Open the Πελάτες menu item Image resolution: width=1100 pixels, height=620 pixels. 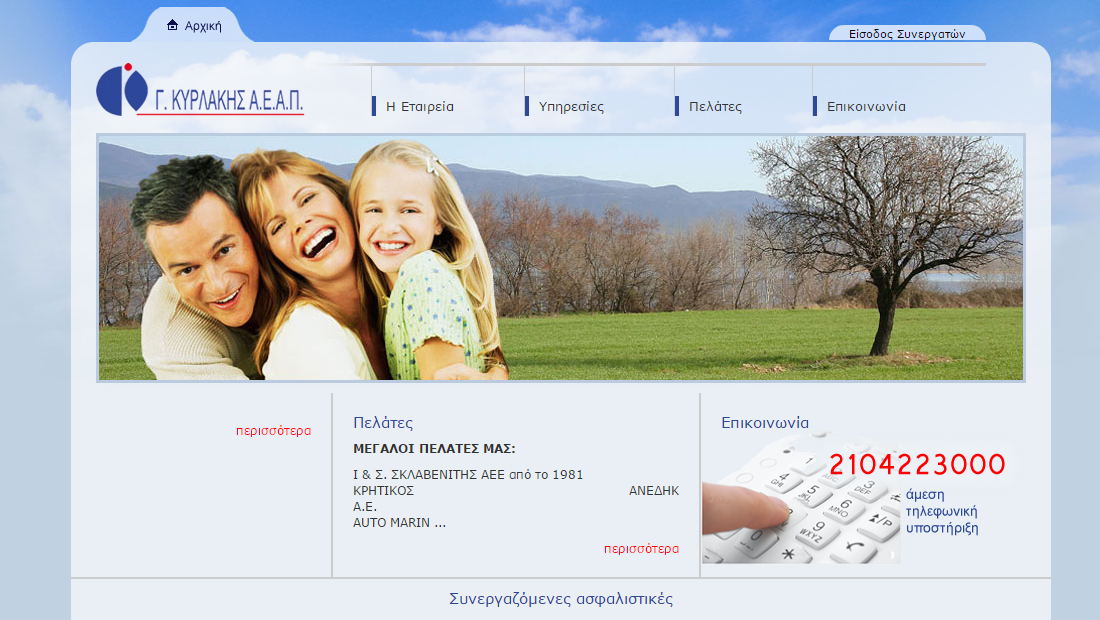tap(715, 107)
